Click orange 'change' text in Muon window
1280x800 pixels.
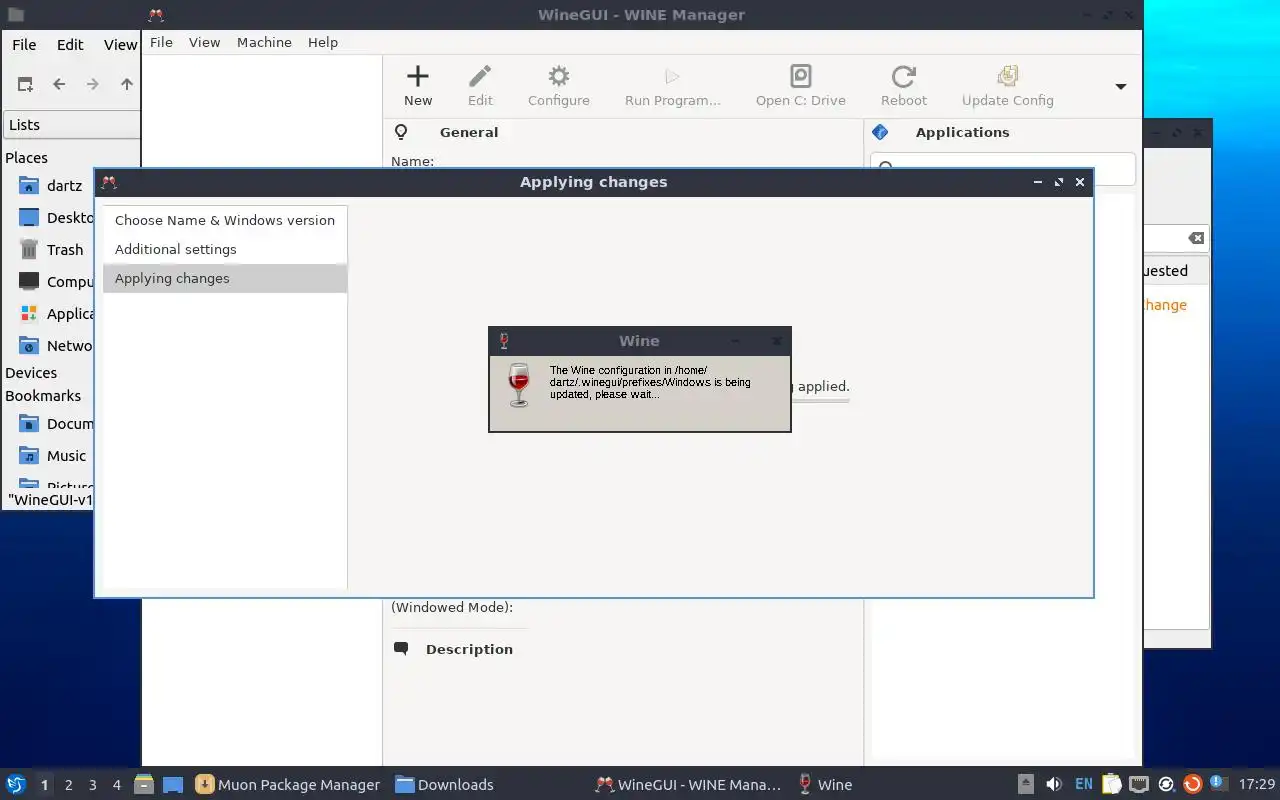1165,305
